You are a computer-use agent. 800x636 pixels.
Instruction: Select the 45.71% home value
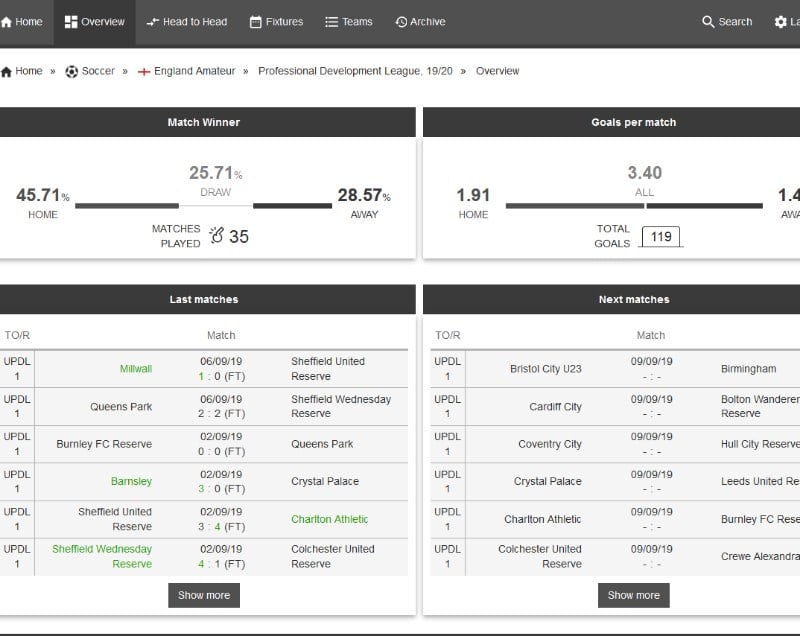(x=43, y=195)
